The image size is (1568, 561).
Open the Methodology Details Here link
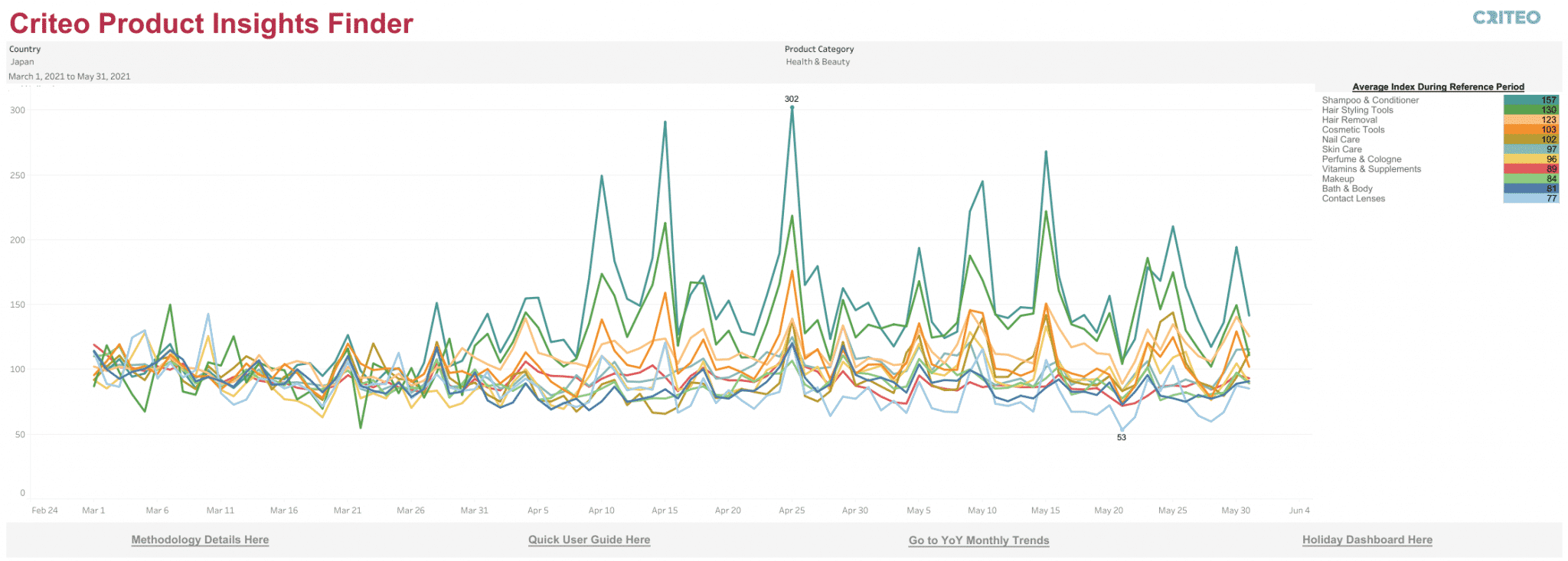(200, 540)
